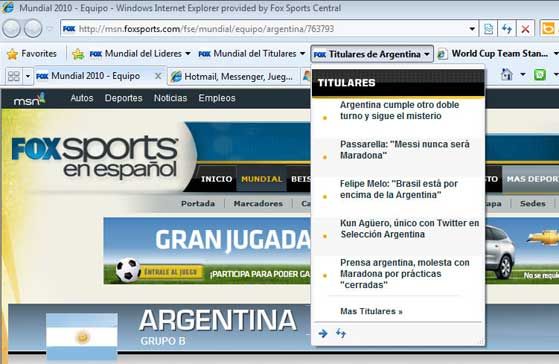Click the soccer ball in the Gran Jugada banner
The width and height of the screenshot is (559, 364).
[128, 270]
